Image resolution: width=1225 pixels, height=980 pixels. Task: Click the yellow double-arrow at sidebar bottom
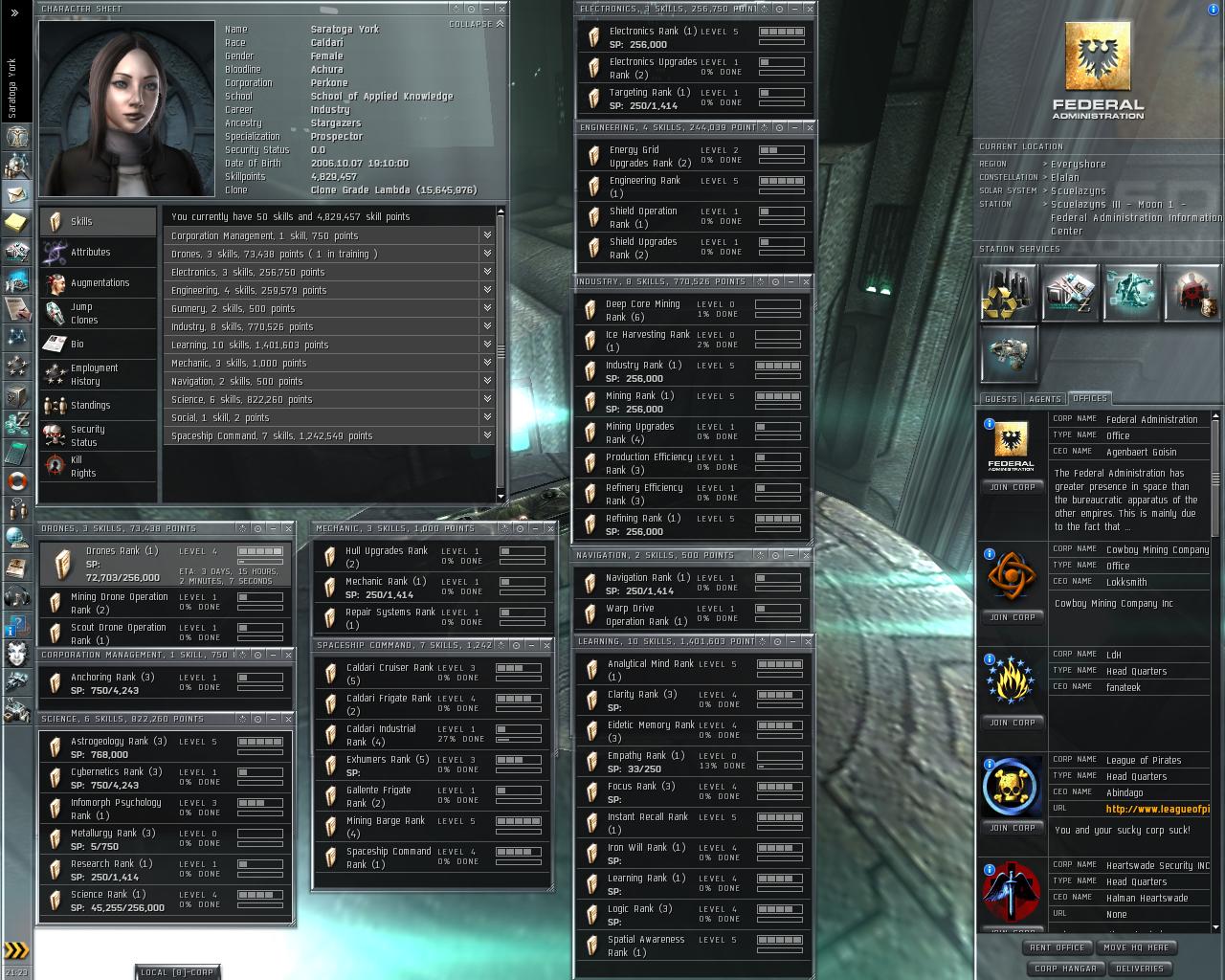point(15,950)
